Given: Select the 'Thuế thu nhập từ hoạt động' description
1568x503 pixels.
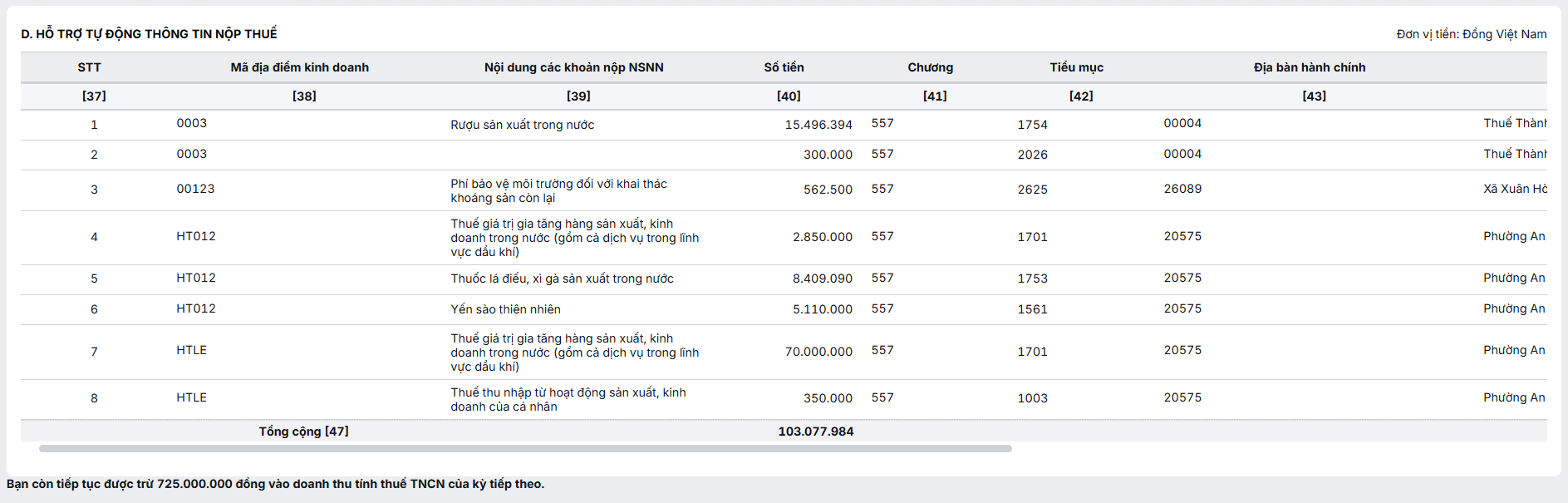Looking at the screenshot, I should (568, 399).
